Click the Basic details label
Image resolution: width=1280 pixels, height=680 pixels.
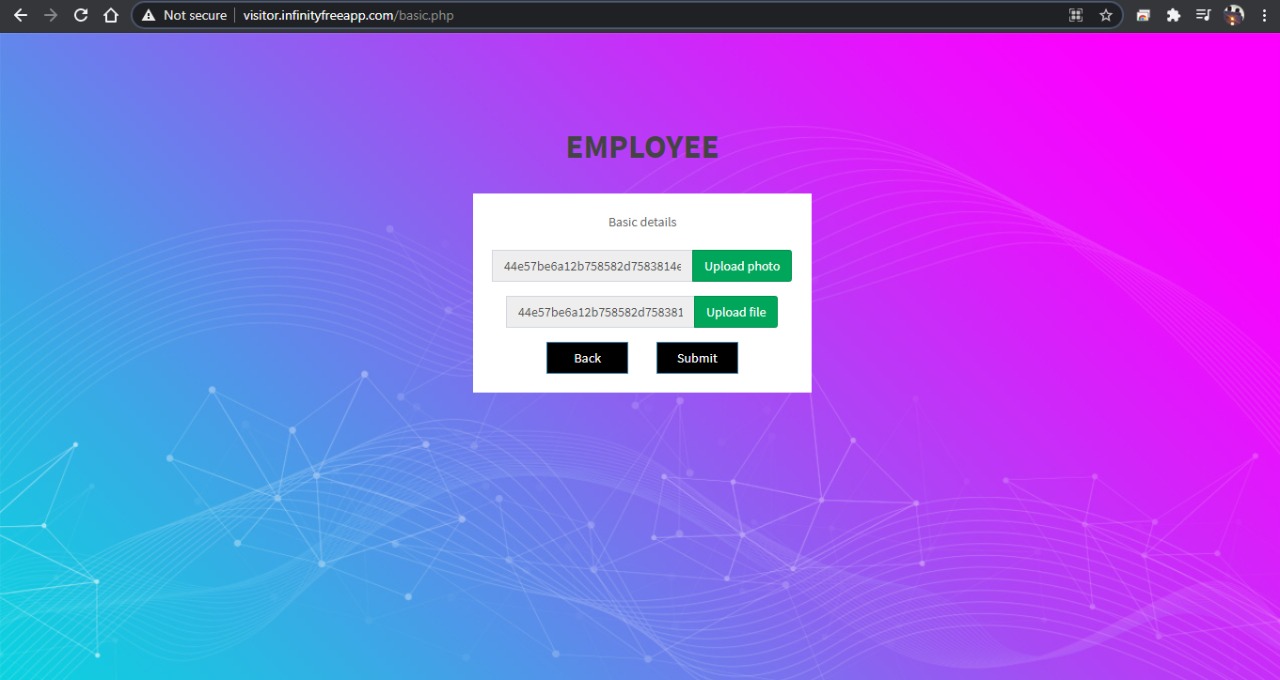[x=642, y=222]
